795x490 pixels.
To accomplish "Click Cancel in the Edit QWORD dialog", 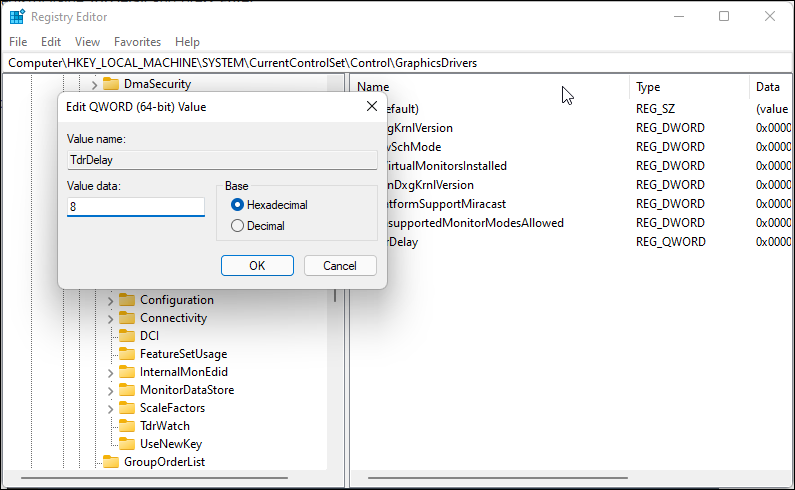I will tap(340, 266).
